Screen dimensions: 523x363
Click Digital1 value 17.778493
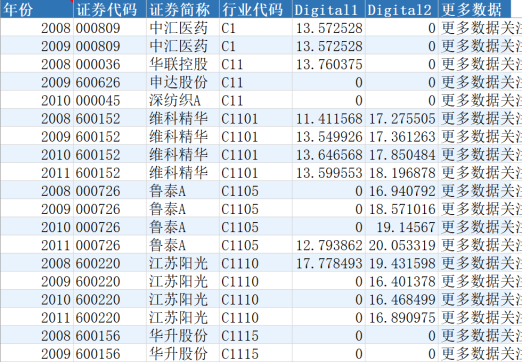(x=329, y=263)
